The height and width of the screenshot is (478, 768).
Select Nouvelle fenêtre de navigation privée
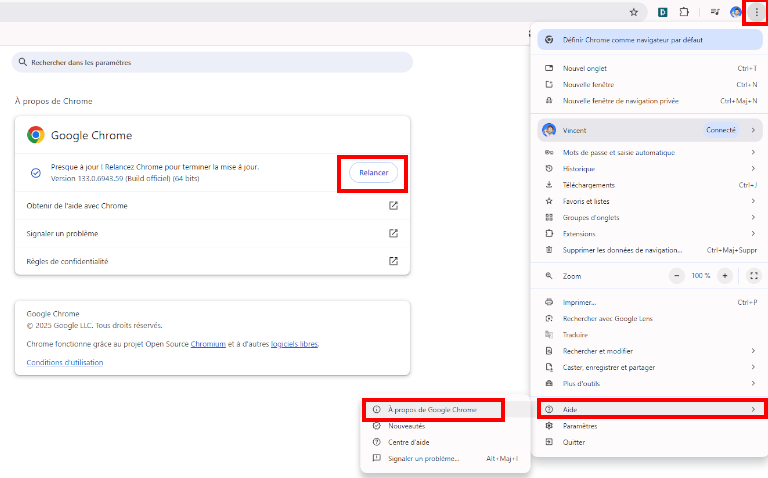pos(620,101)
